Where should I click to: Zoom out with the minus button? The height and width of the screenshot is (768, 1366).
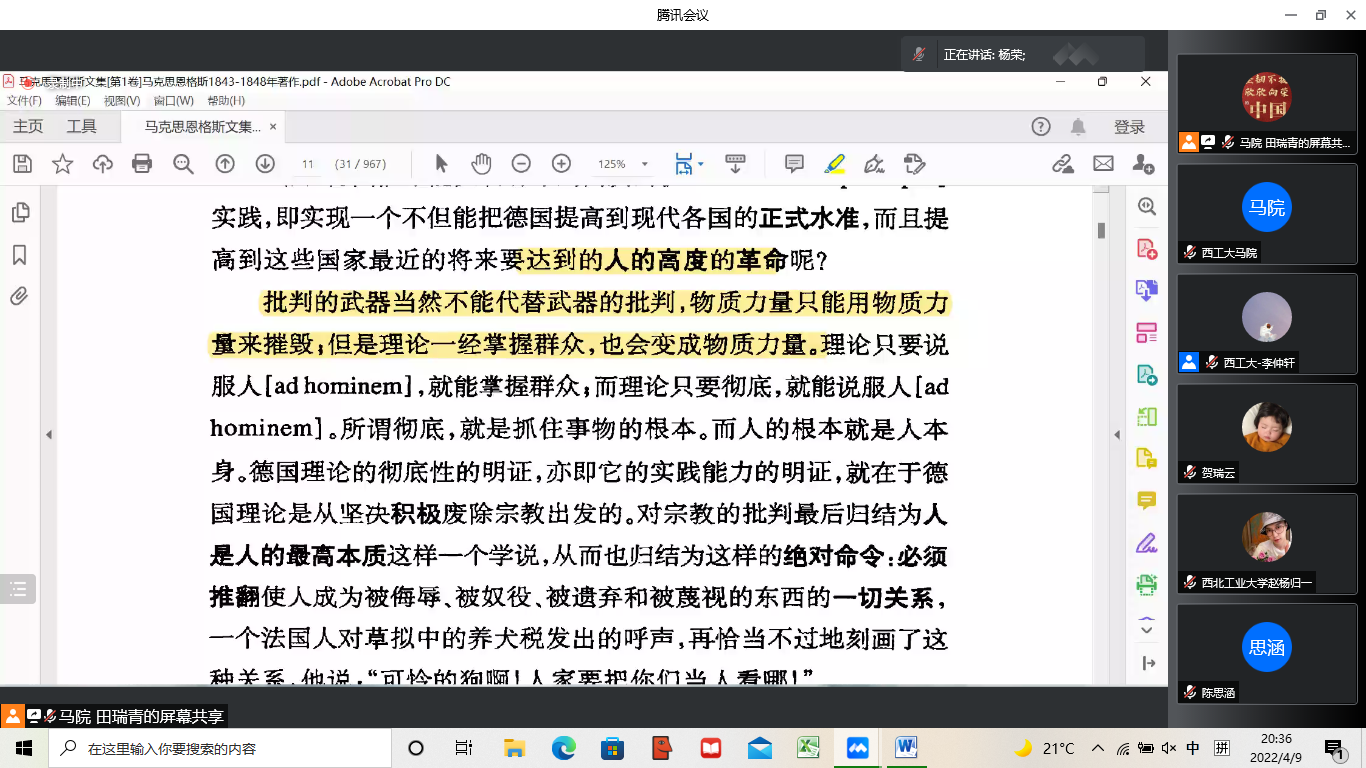(521, 164)
